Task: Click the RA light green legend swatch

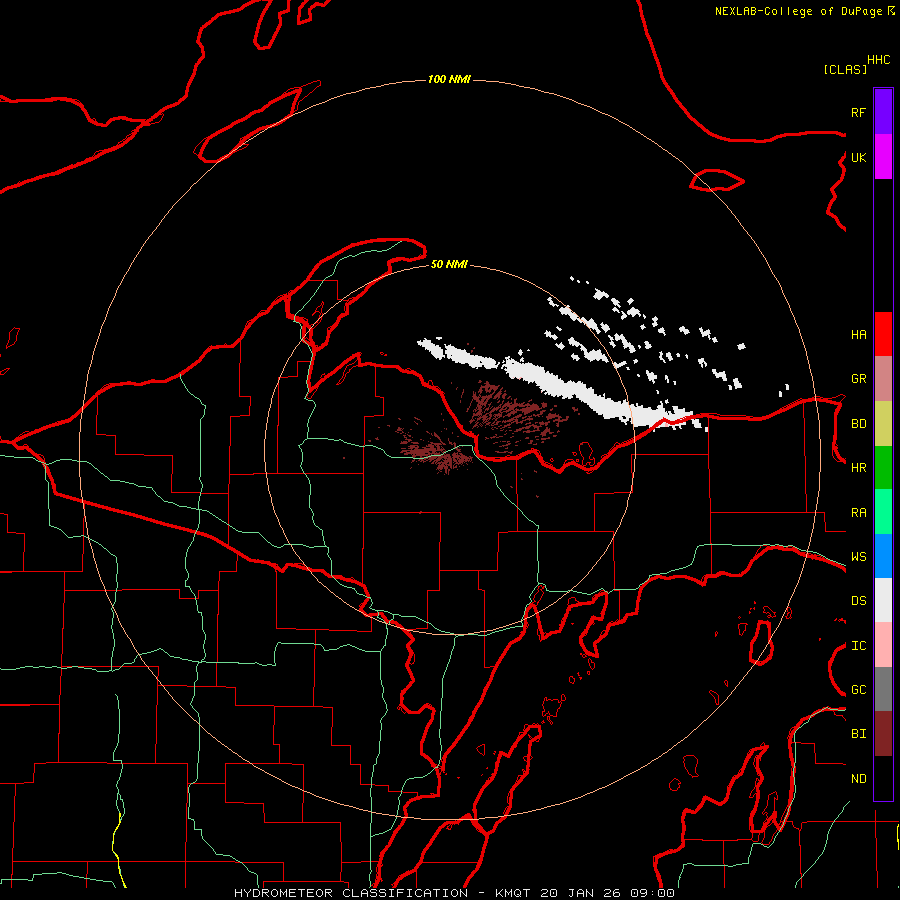Action: tap(883, 513)
